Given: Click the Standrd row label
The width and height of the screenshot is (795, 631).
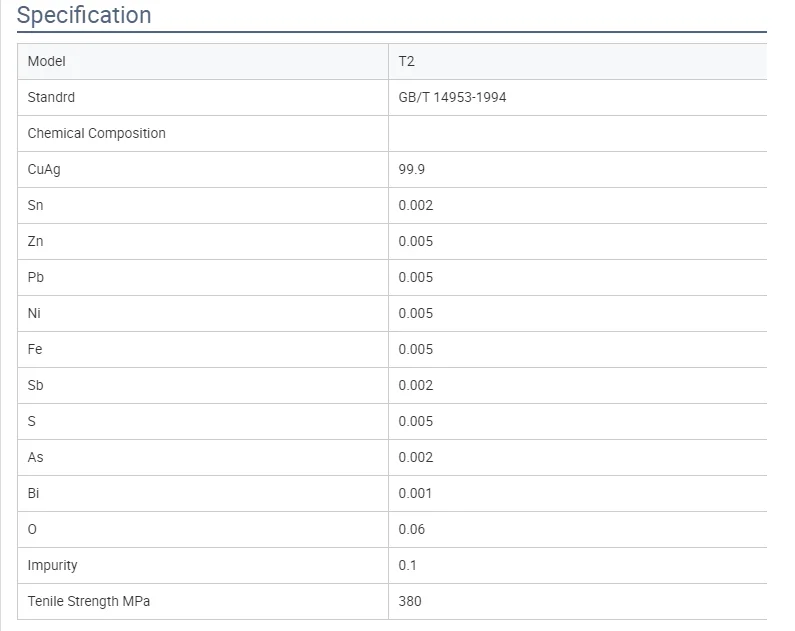Looking at the screenshot, I should 51,97.
